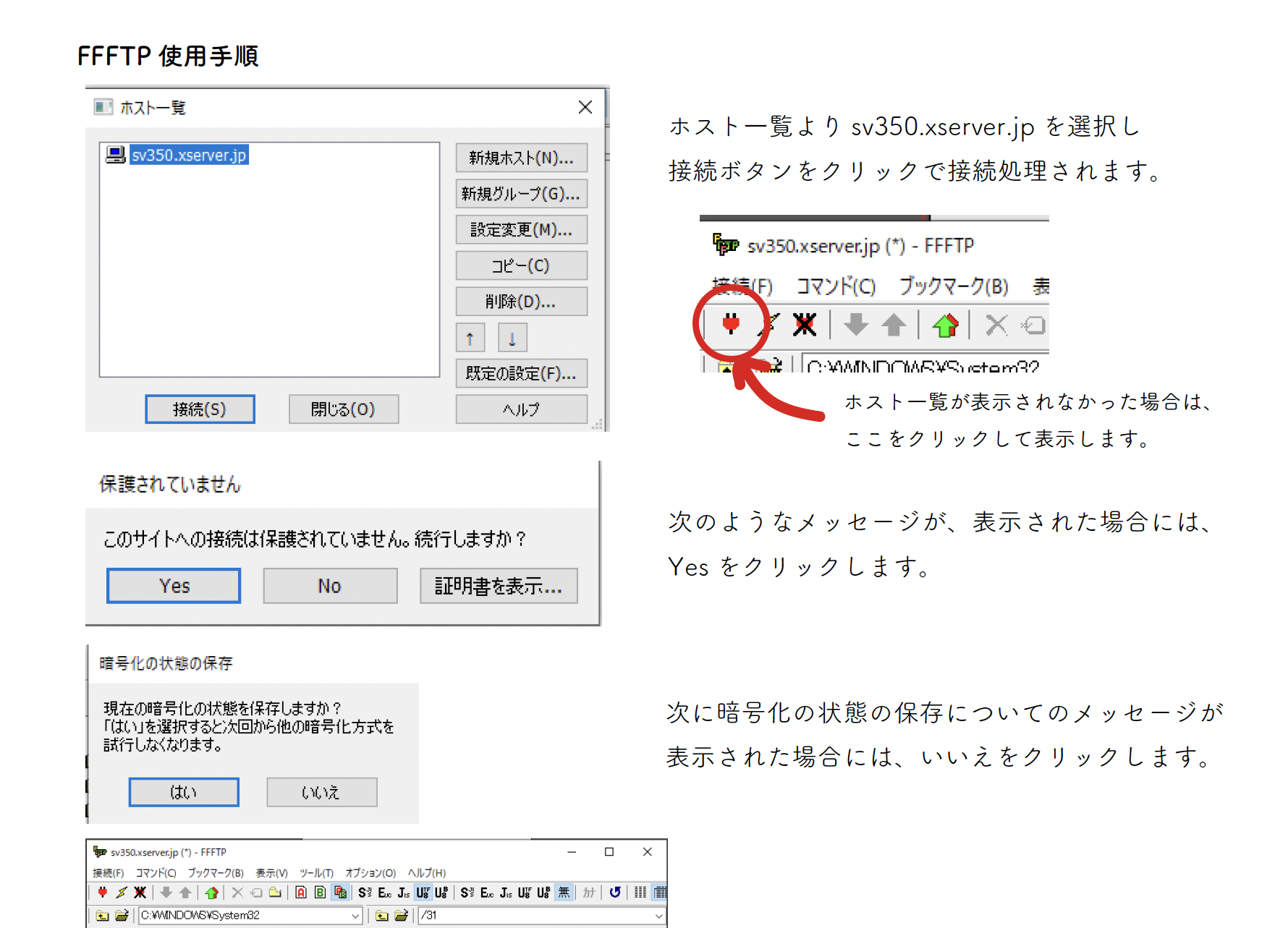Enable binary transfer mode (green B icon)
Viewport: 1288px width, 928px height.
[x=320, y=893]
